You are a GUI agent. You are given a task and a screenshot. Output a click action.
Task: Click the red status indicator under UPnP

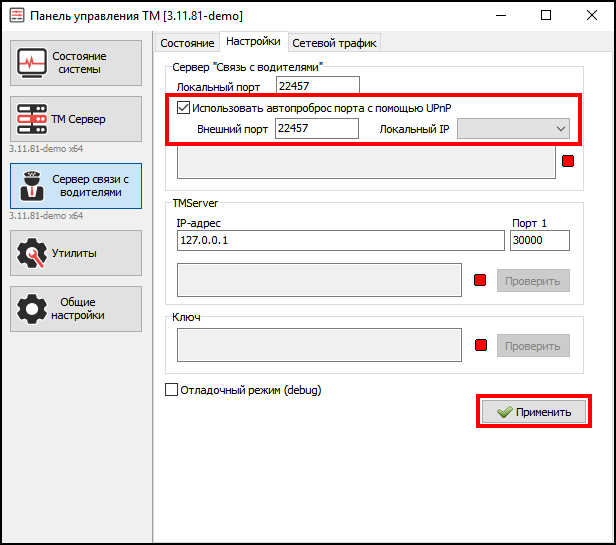tap(568, 162)
